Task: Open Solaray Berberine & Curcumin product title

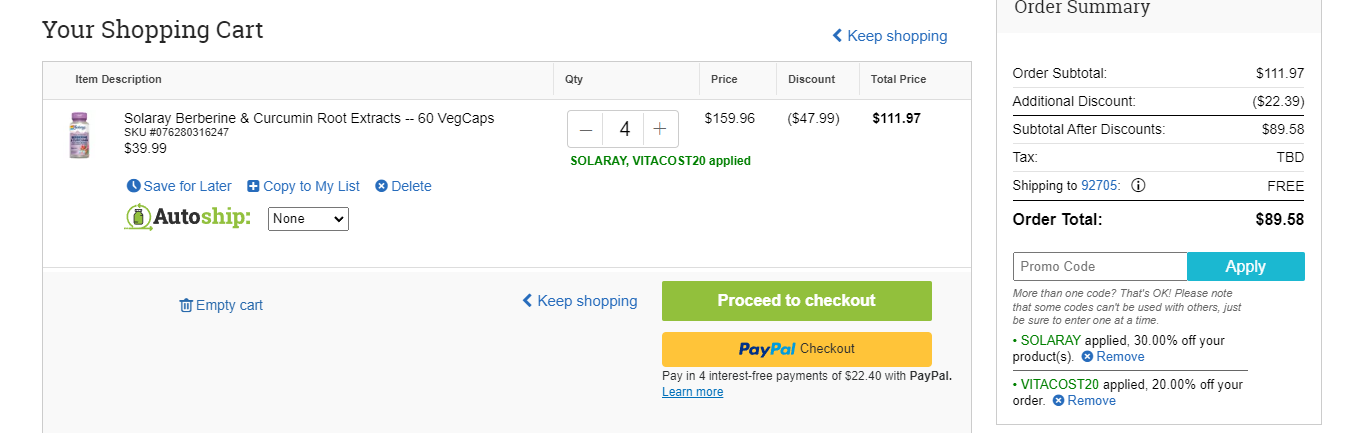Action: (x=309, y=118)
